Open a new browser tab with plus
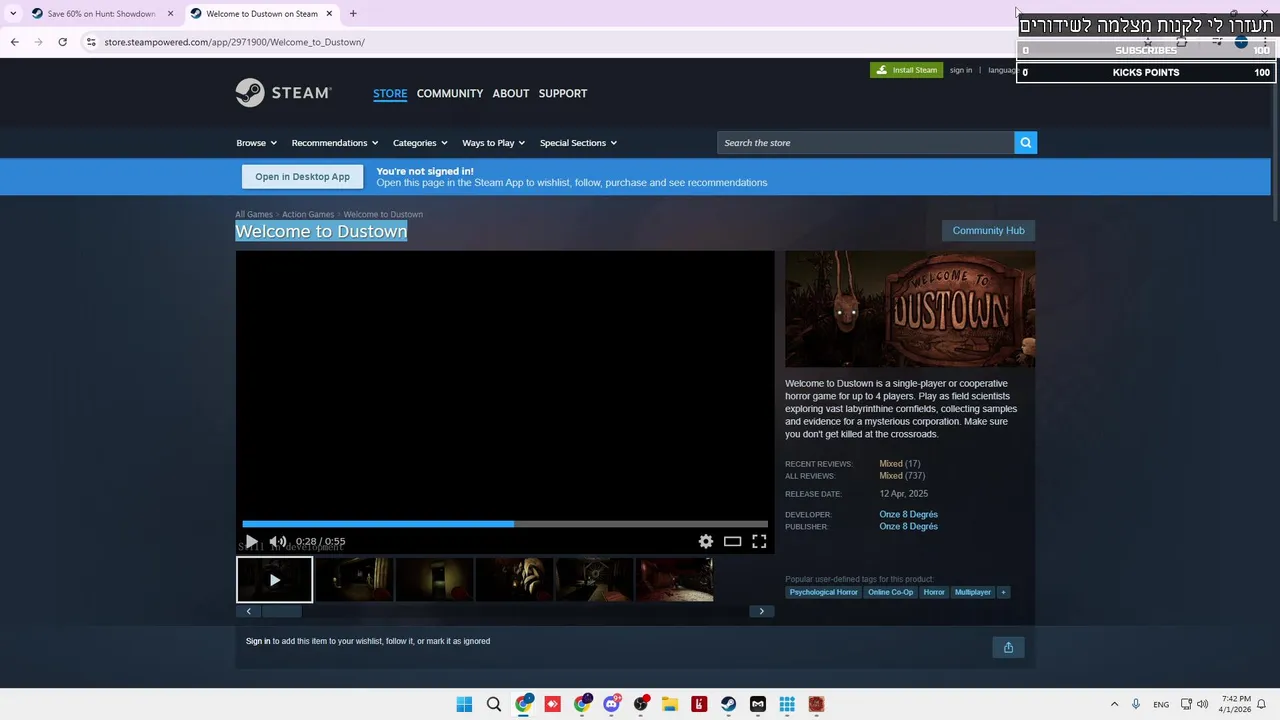This screenshot has width=1280, height=720. click(353, 14)
